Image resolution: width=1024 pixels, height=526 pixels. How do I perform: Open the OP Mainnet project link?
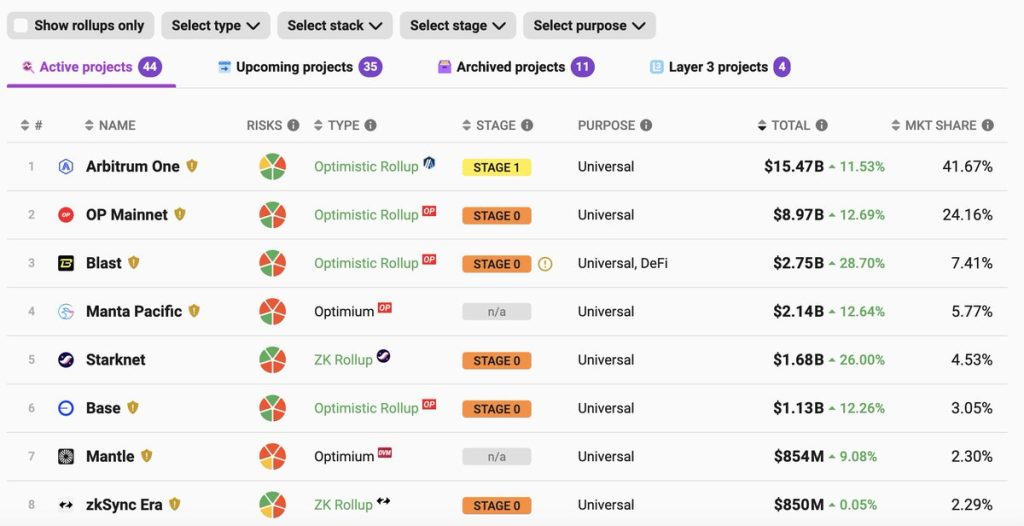coord(127,215)
